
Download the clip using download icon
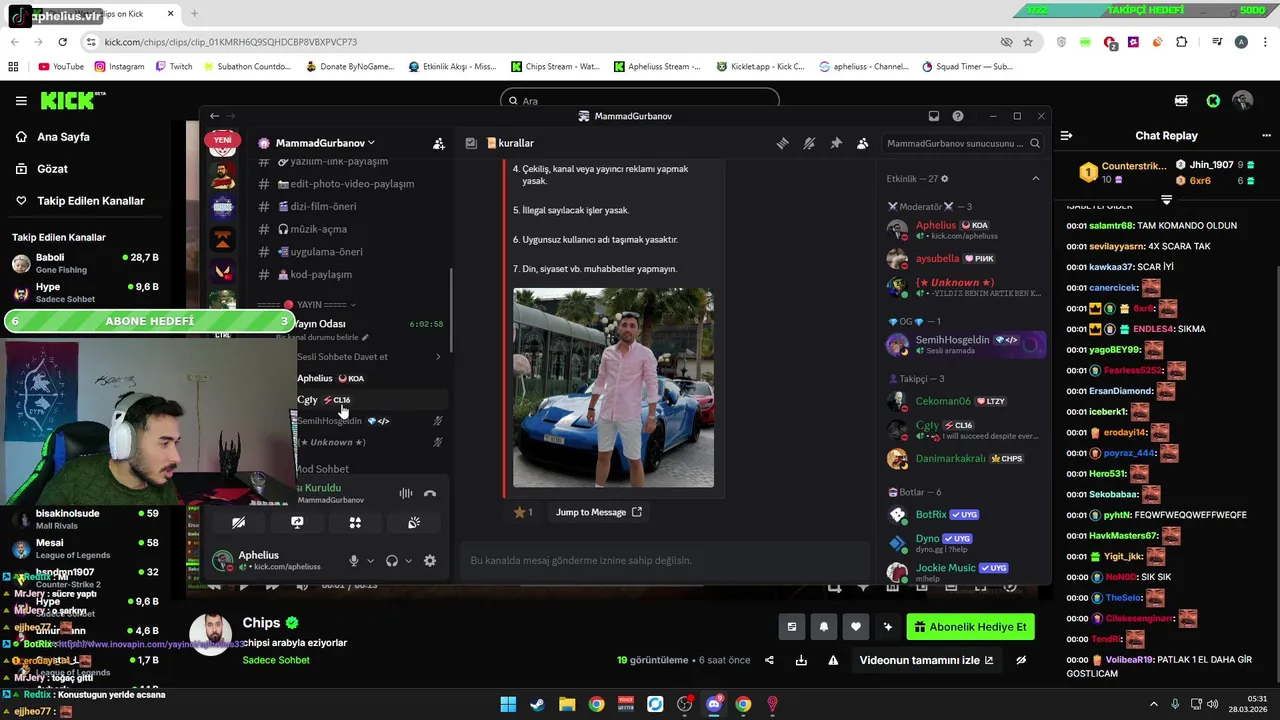tap(801, 660)
